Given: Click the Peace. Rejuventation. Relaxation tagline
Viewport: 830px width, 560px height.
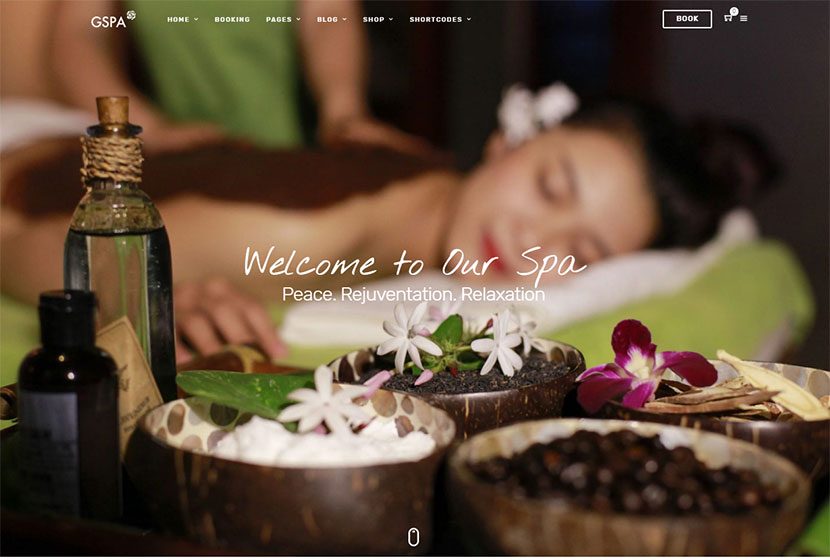Looking at the screenshot, I should pyautogui.click(x=413, y=294).
